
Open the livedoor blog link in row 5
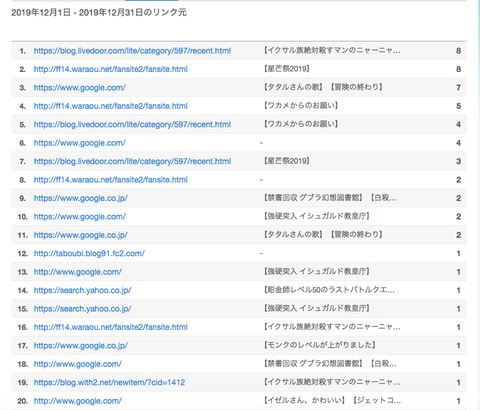[132, 125]
